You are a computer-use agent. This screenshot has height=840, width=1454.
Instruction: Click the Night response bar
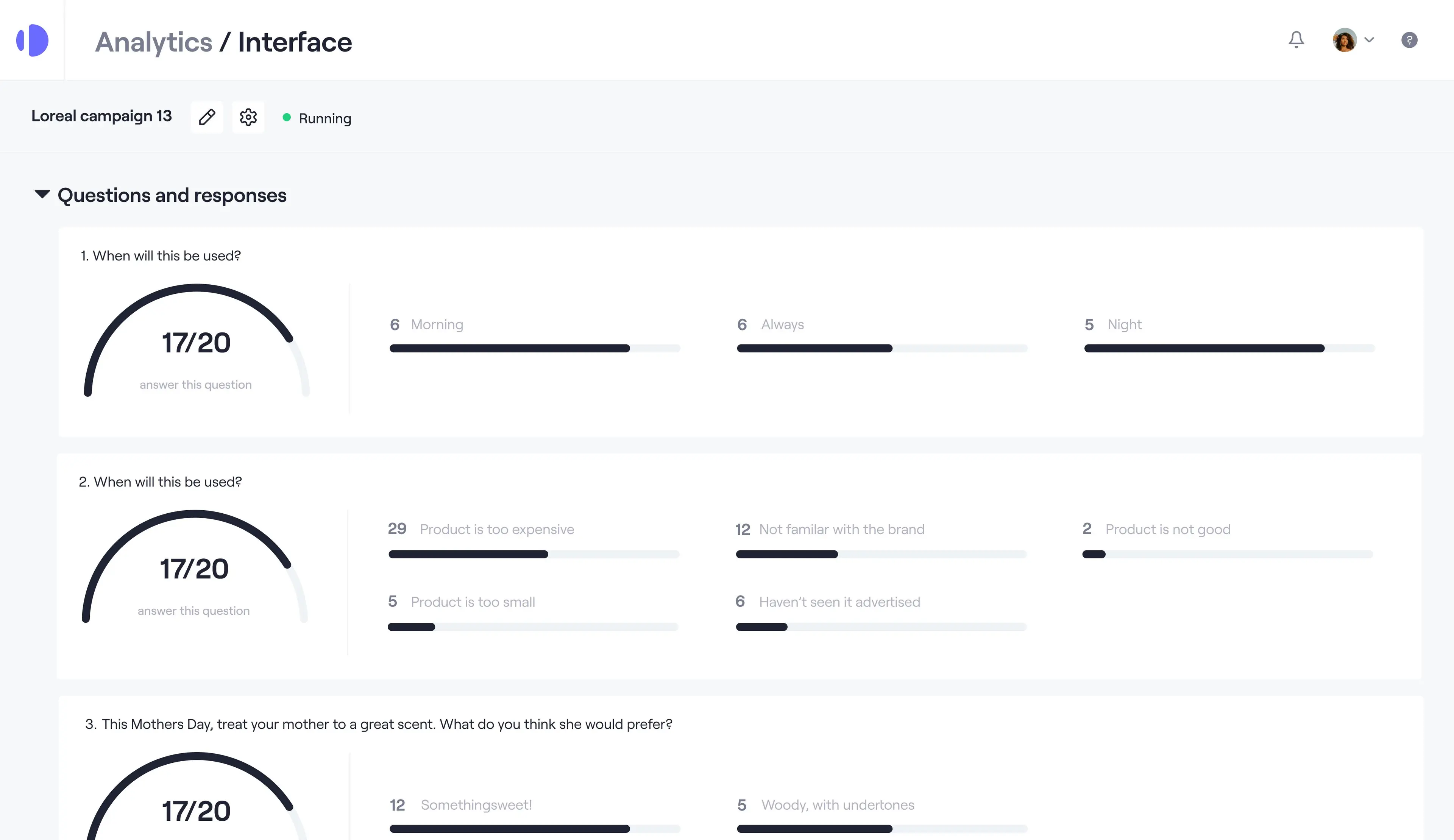[x=1229, y=349]
